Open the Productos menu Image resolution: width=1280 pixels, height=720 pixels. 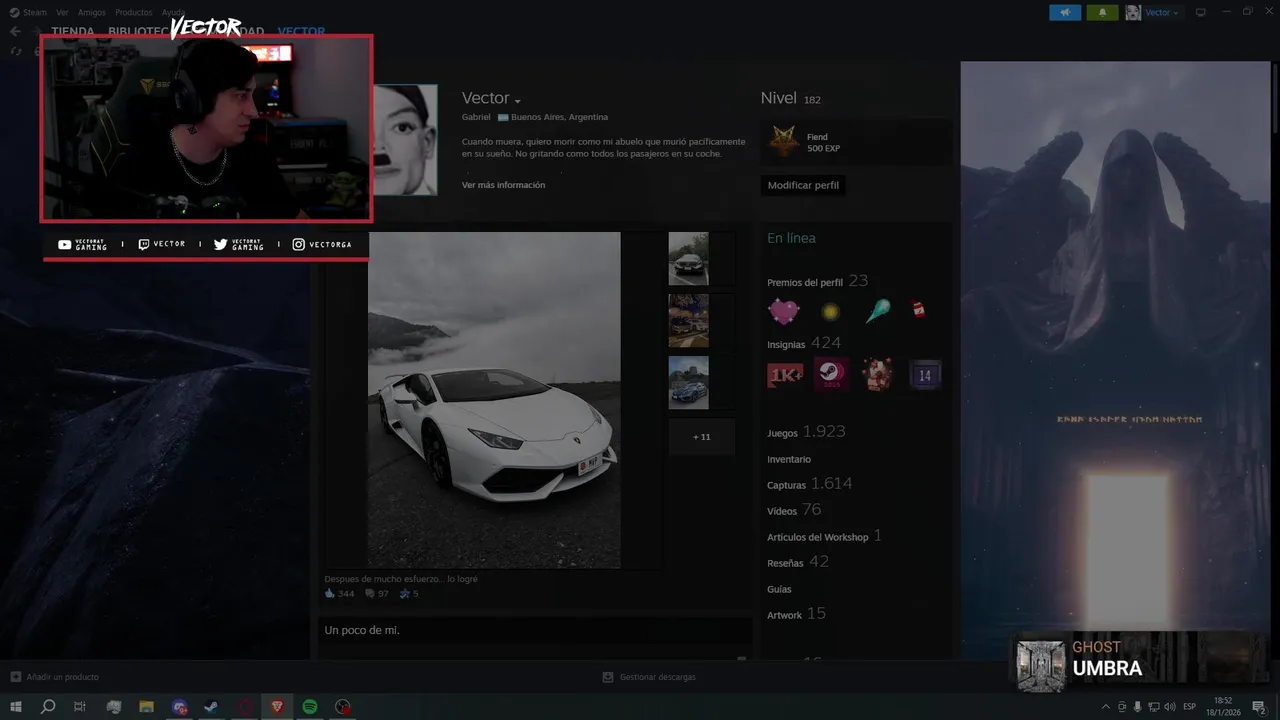point(134,13)
